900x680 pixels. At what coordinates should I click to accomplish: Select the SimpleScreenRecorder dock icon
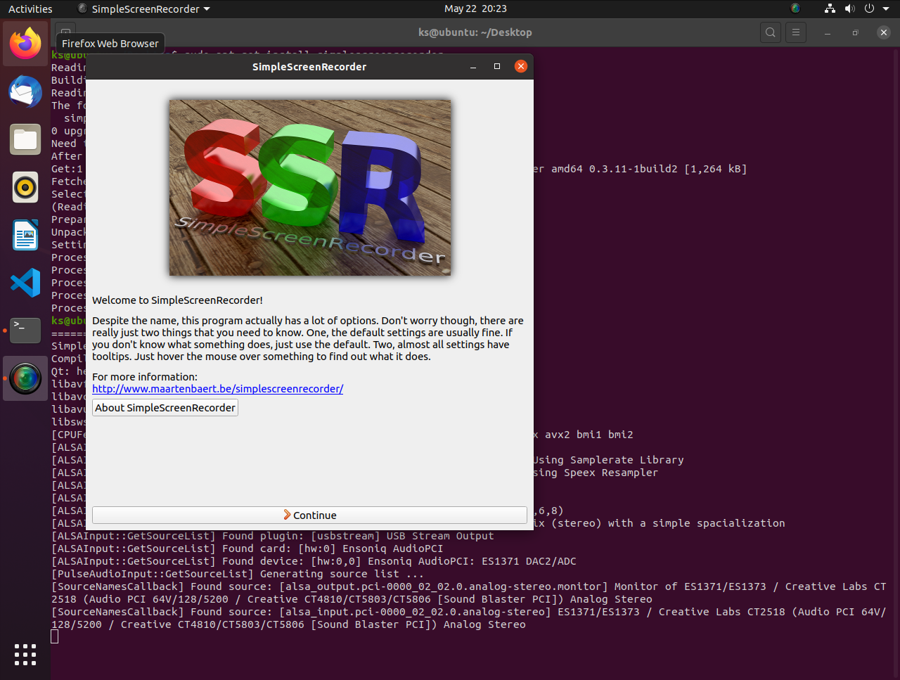tap(25, 378)
